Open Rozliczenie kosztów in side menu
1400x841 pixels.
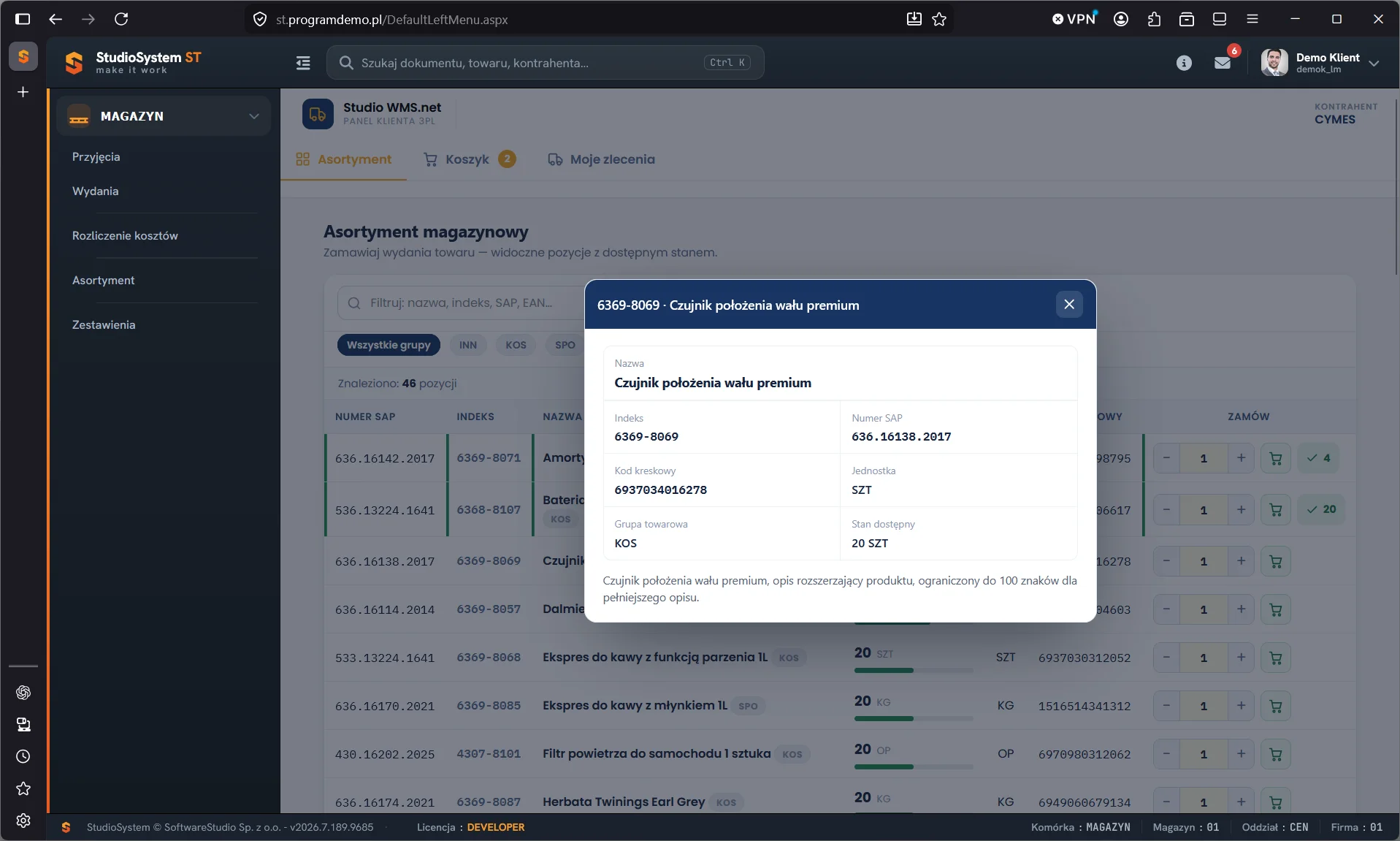click(125, 235)
